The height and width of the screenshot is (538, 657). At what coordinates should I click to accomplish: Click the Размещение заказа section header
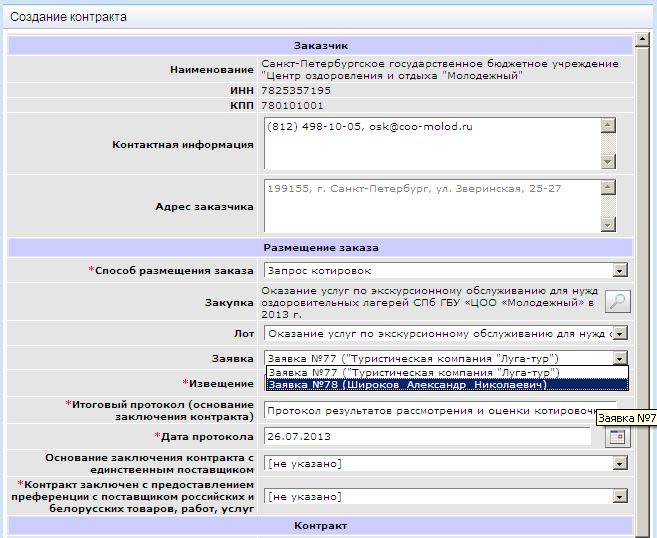tap(320, 248)
